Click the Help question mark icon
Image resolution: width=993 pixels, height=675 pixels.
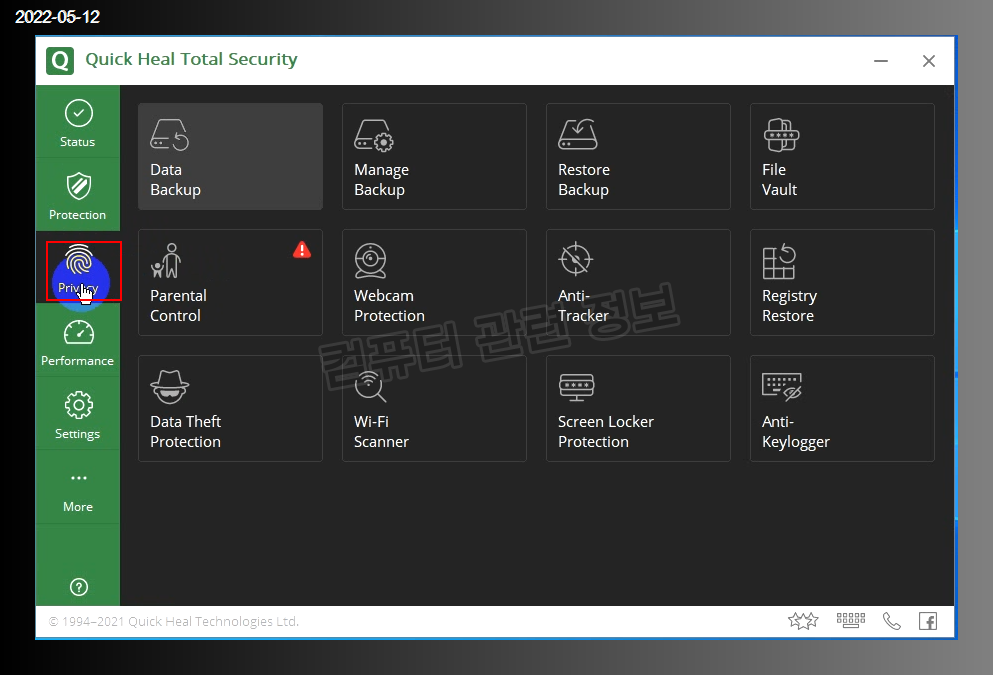click(79, 587)
